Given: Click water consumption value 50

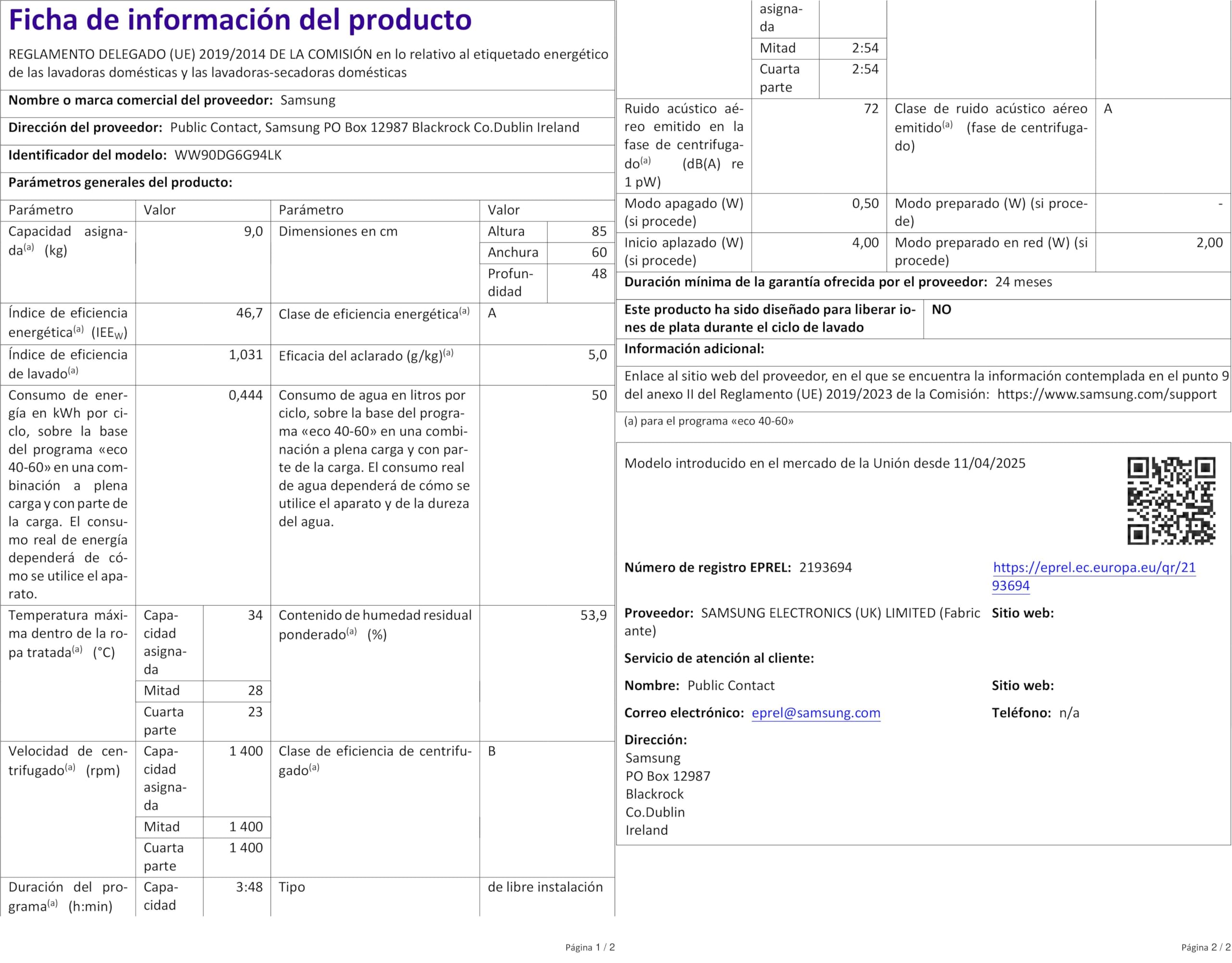Looking at the screenshot, I should (x=599, y=395).
